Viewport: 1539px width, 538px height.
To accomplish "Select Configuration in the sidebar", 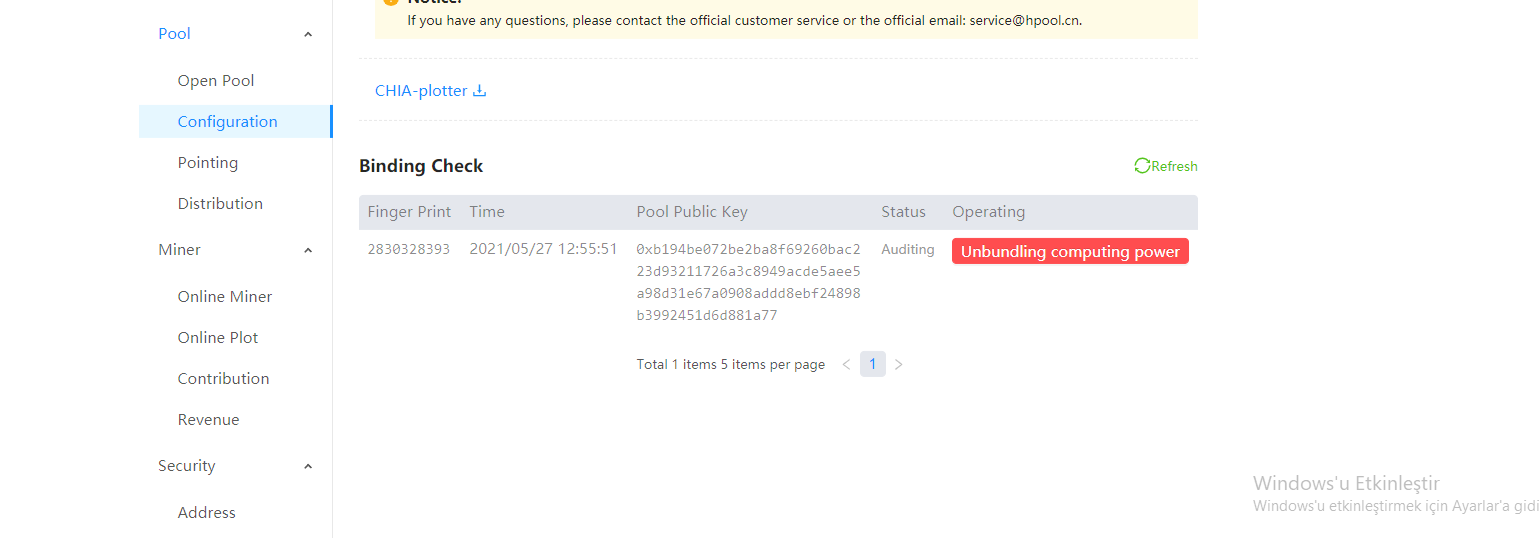I will (228, 122).
